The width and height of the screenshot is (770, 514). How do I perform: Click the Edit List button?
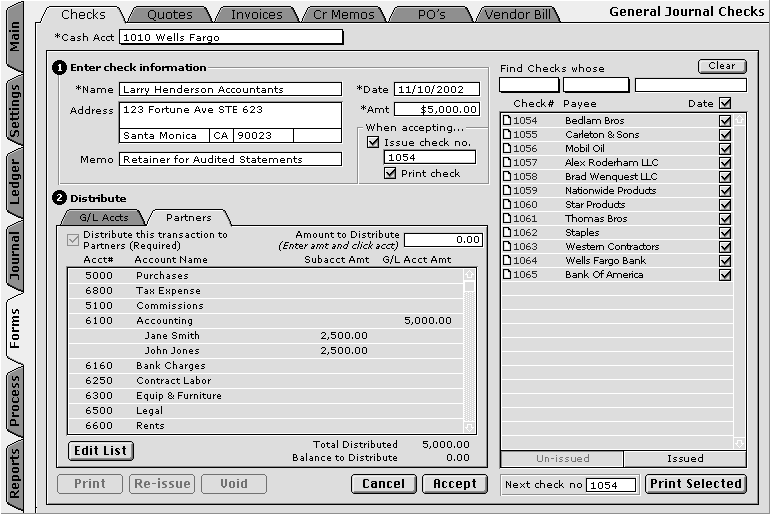coord(101,451)
